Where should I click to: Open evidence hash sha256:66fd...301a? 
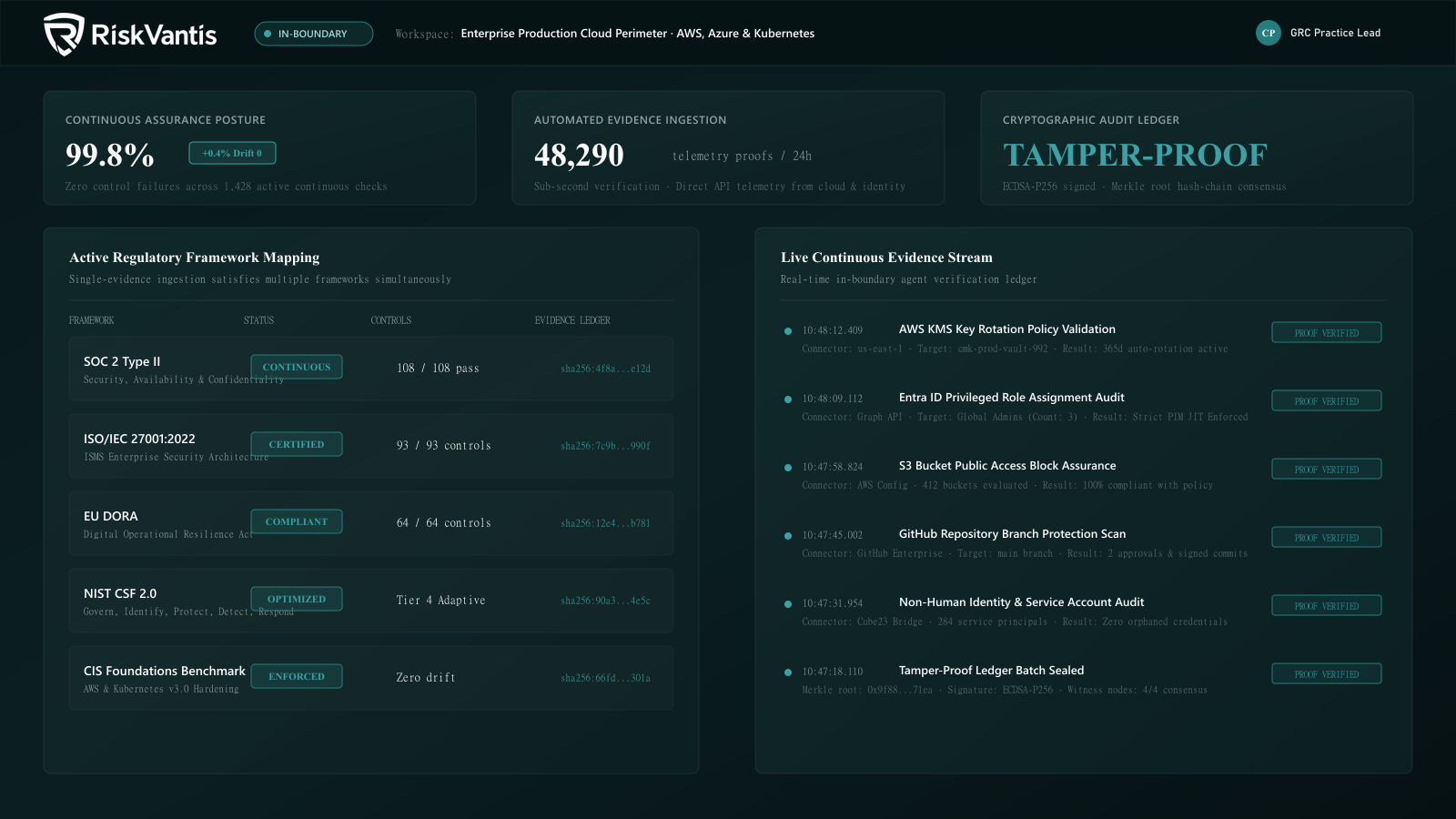click(605, 678)
